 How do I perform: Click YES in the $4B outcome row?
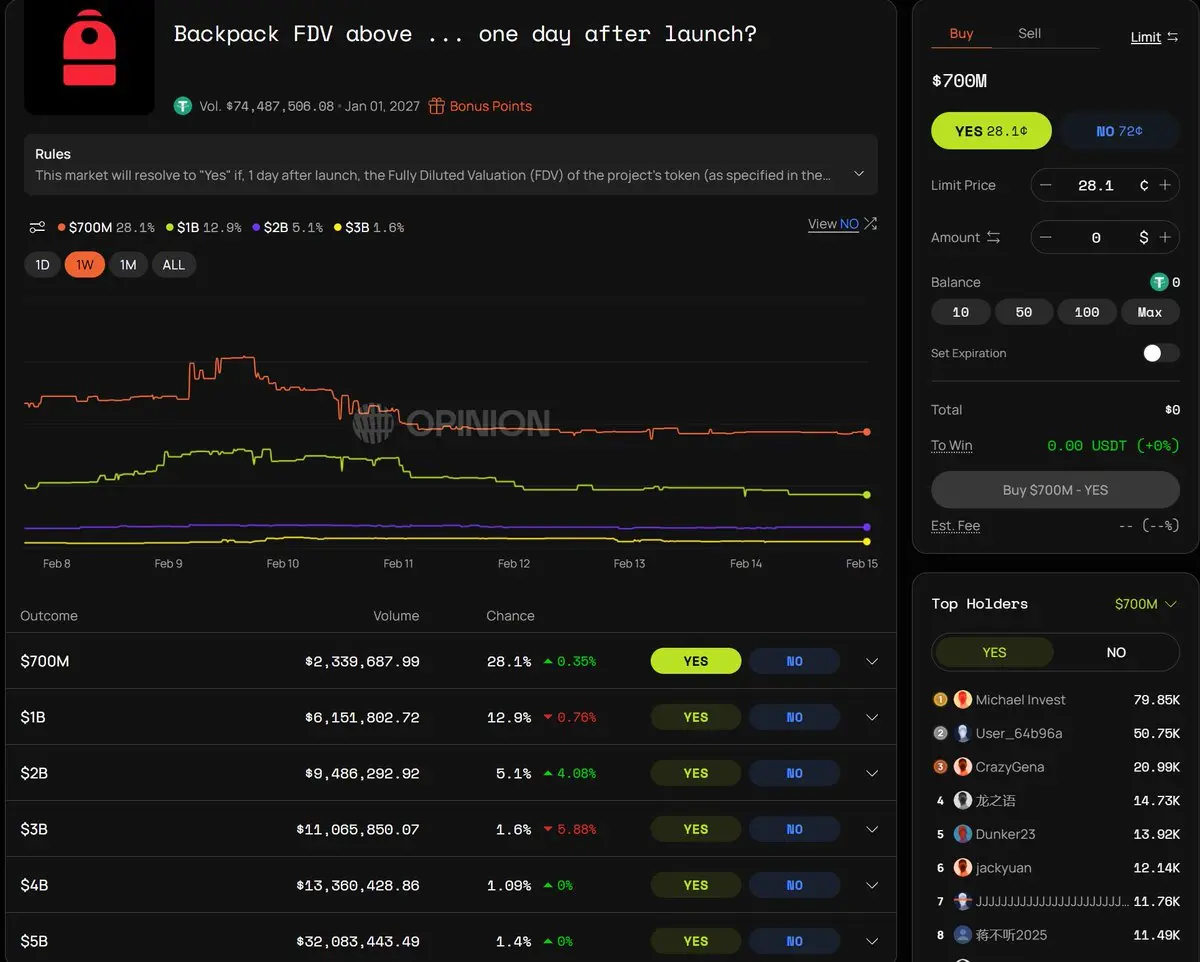(x=696, y=885)
